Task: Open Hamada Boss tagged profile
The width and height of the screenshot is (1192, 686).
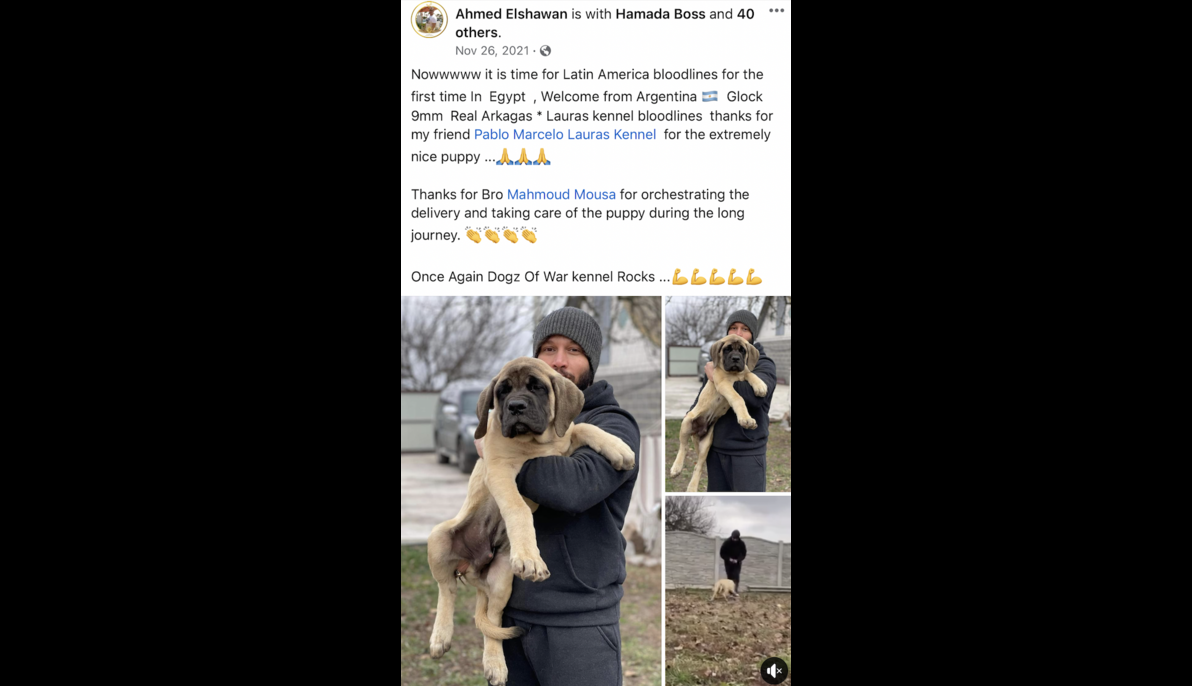Action: pyautogui.click(x=660, y=14)
